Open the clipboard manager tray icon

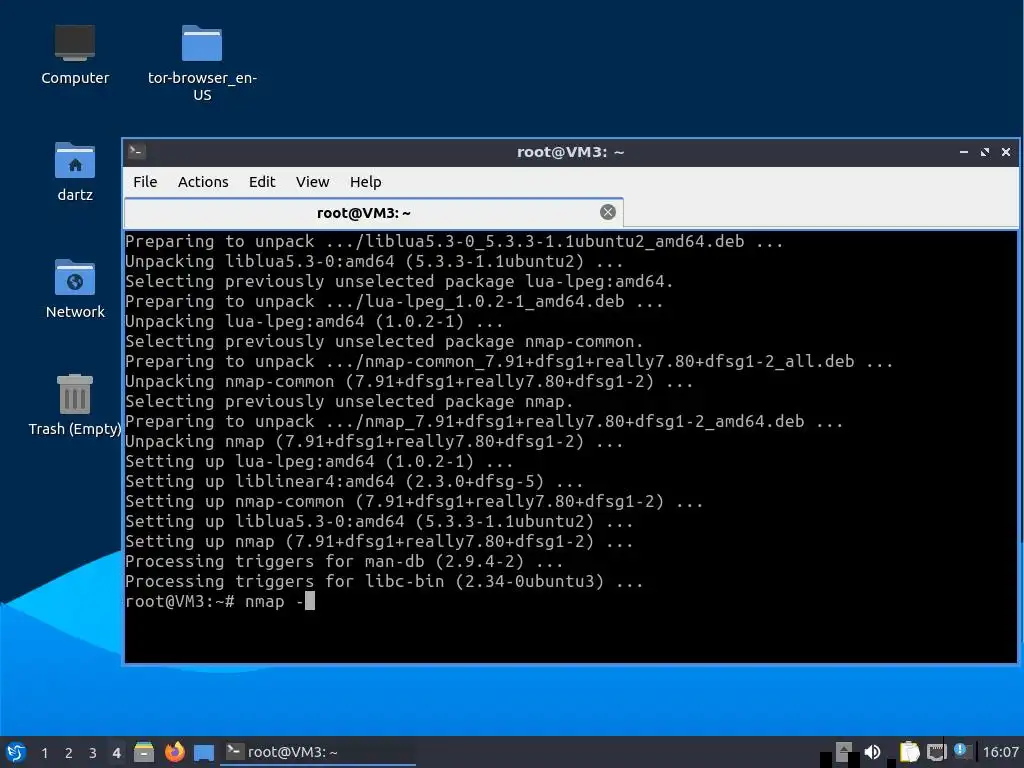pyautogui.click(x=909, y=752)
